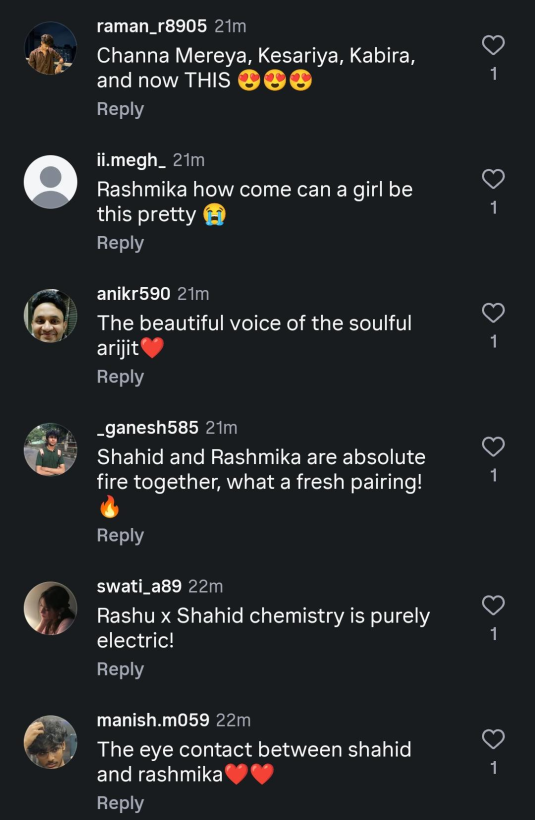Like swati_a89's chemistry comment

493,605
